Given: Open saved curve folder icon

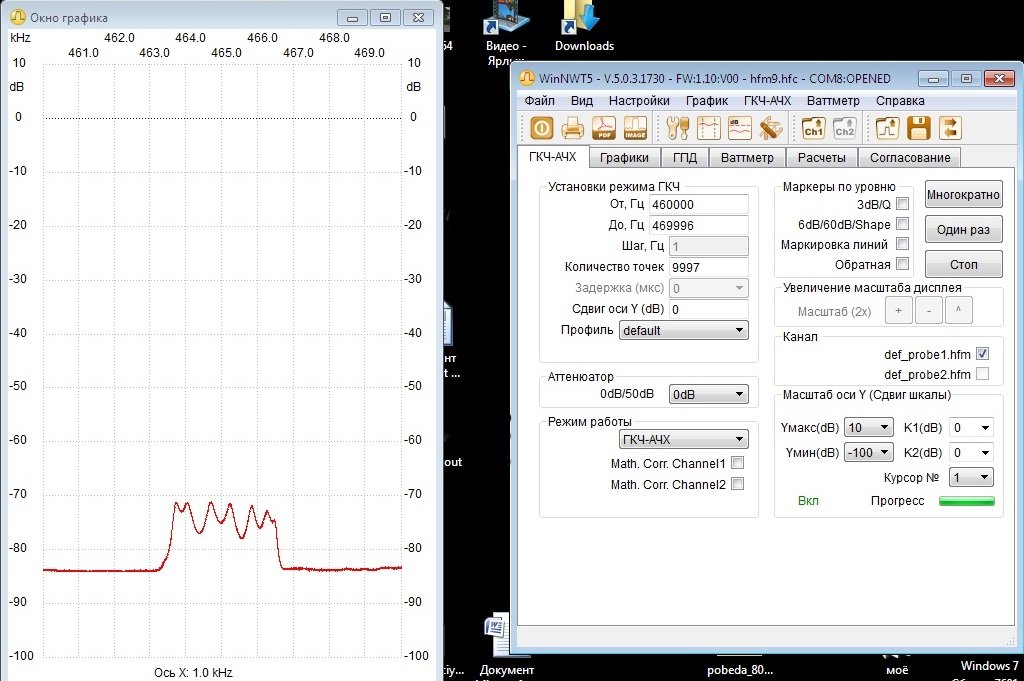Looking at the screenshot, I should tap(888, 128).
